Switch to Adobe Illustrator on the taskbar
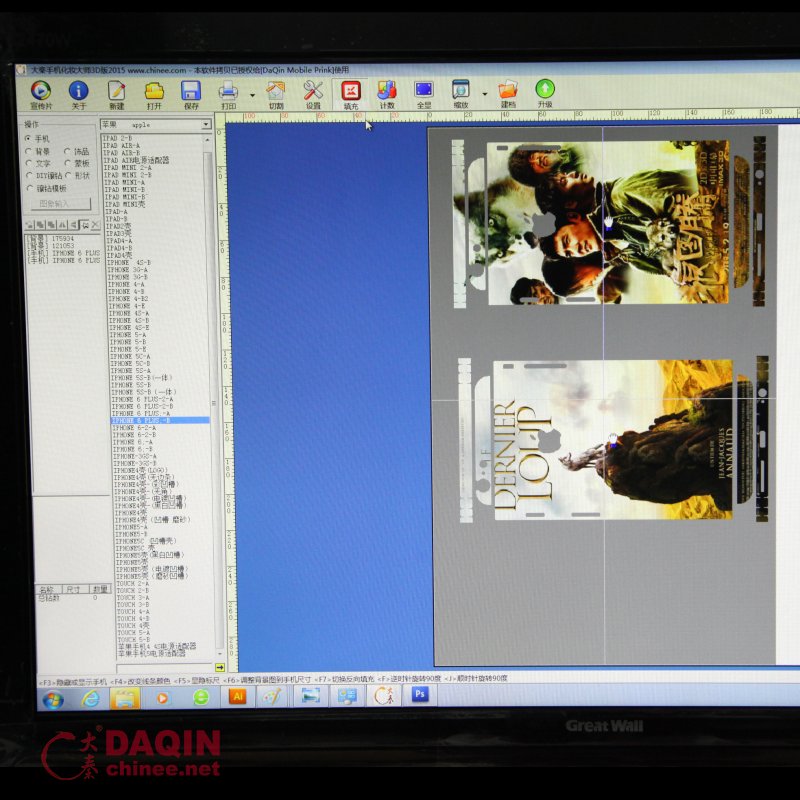 click(x=237, y=696)
